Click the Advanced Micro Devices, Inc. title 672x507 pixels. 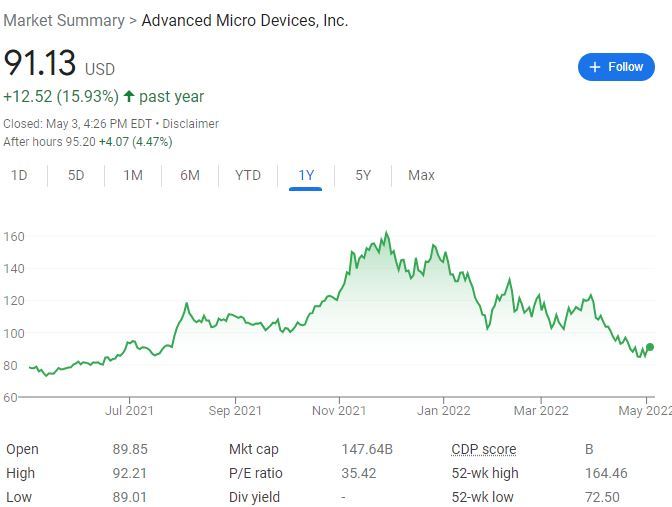point(245,20)
